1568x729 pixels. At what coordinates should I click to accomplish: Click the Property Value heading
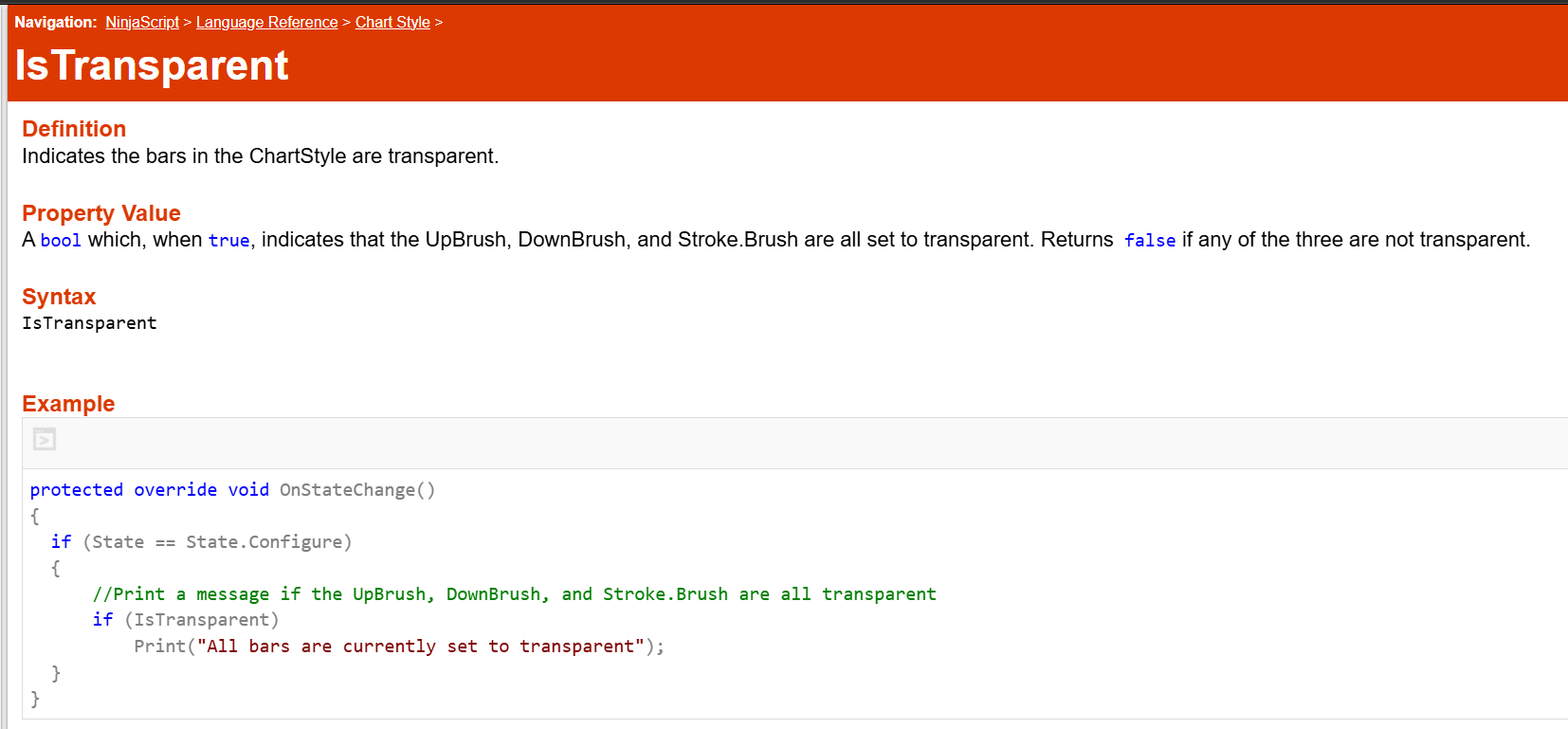click(x=101, y=213)
